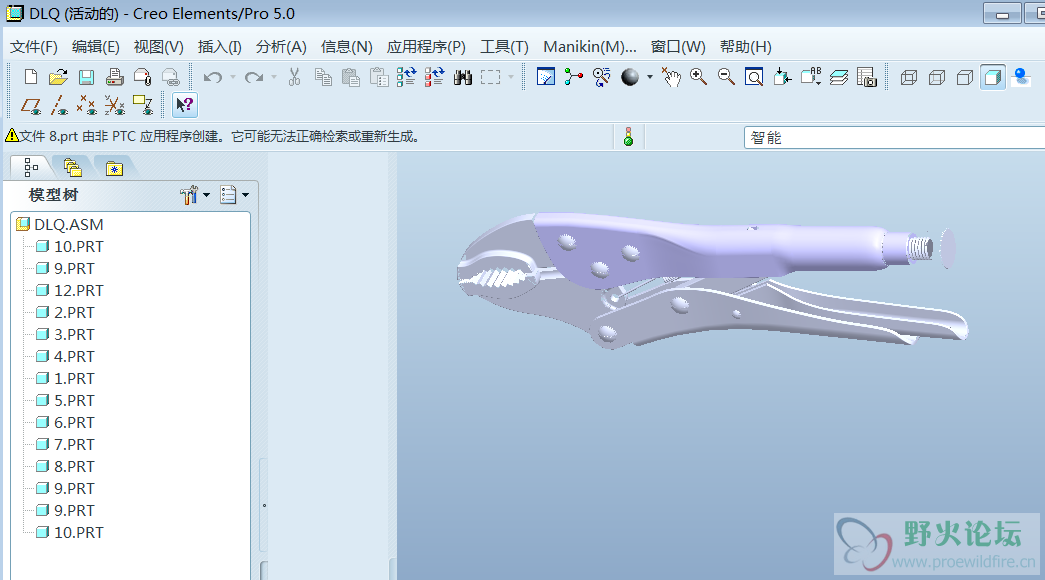
Task: Print the model using the printer icon
Action: pyautogui.click(x=115, y=77)
